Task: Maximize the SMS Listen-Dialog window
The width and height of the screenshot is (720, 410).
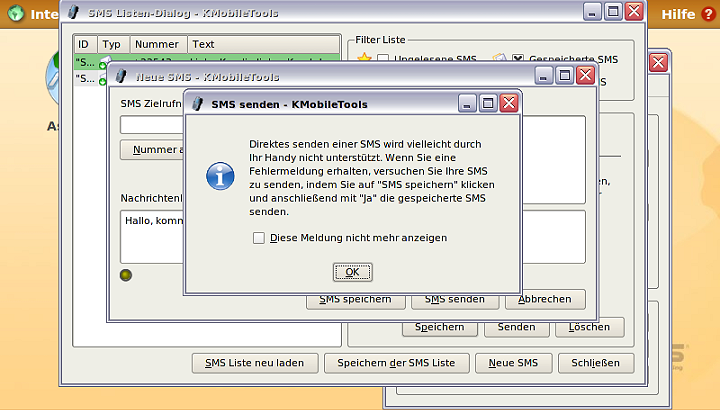Action: click(x=613, y=11)
